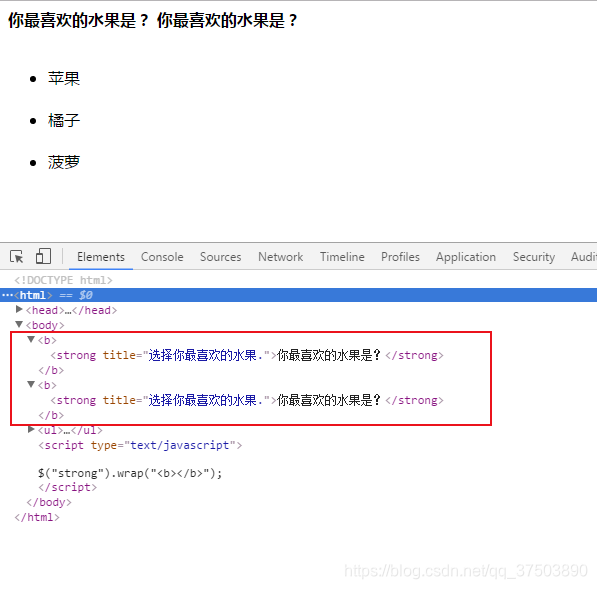Click the first bold 你最喜欢的水果是 heading
The width and height of the screenshot is (597, 589).
point(78,20)
